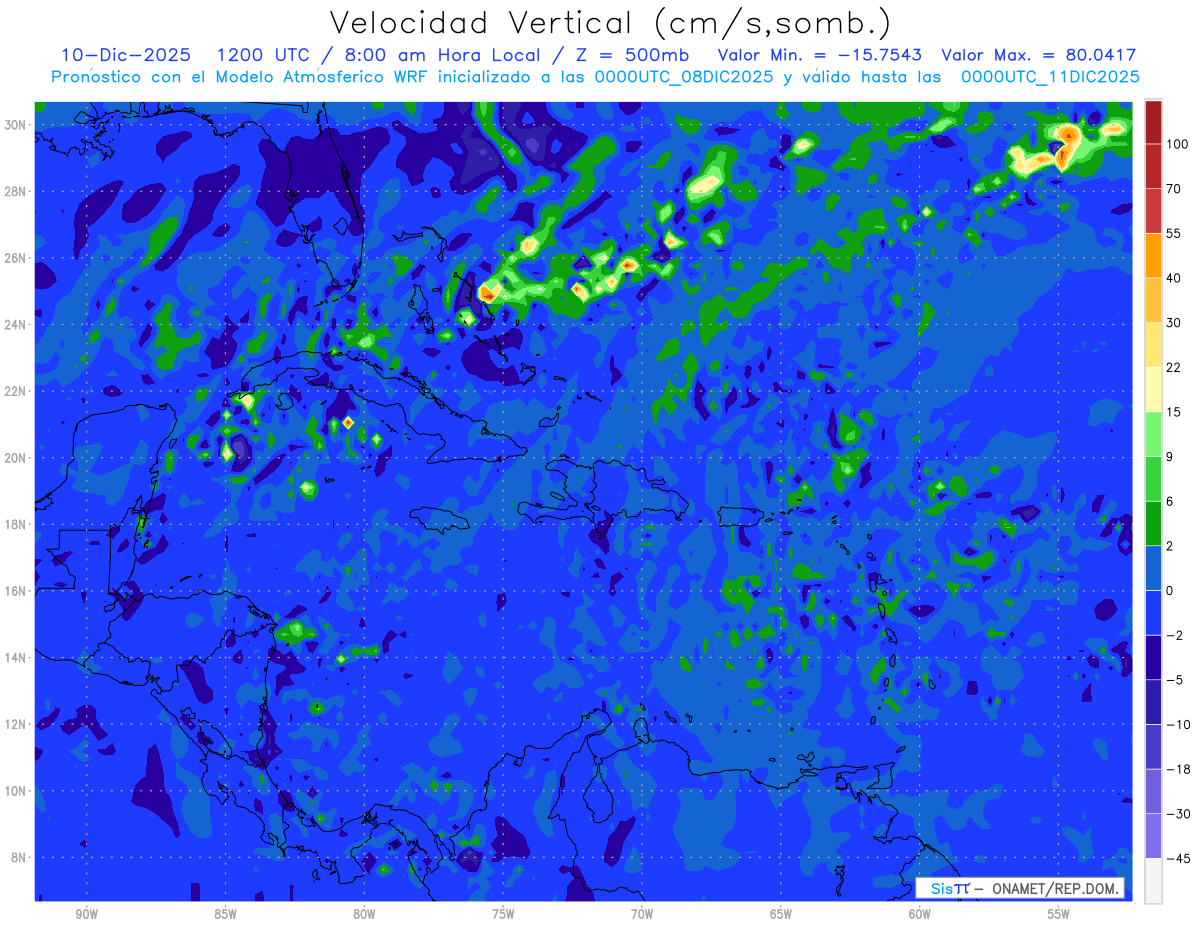Click the '70W' longitude label
This screenshot has height=927, width=1200.
642,914
